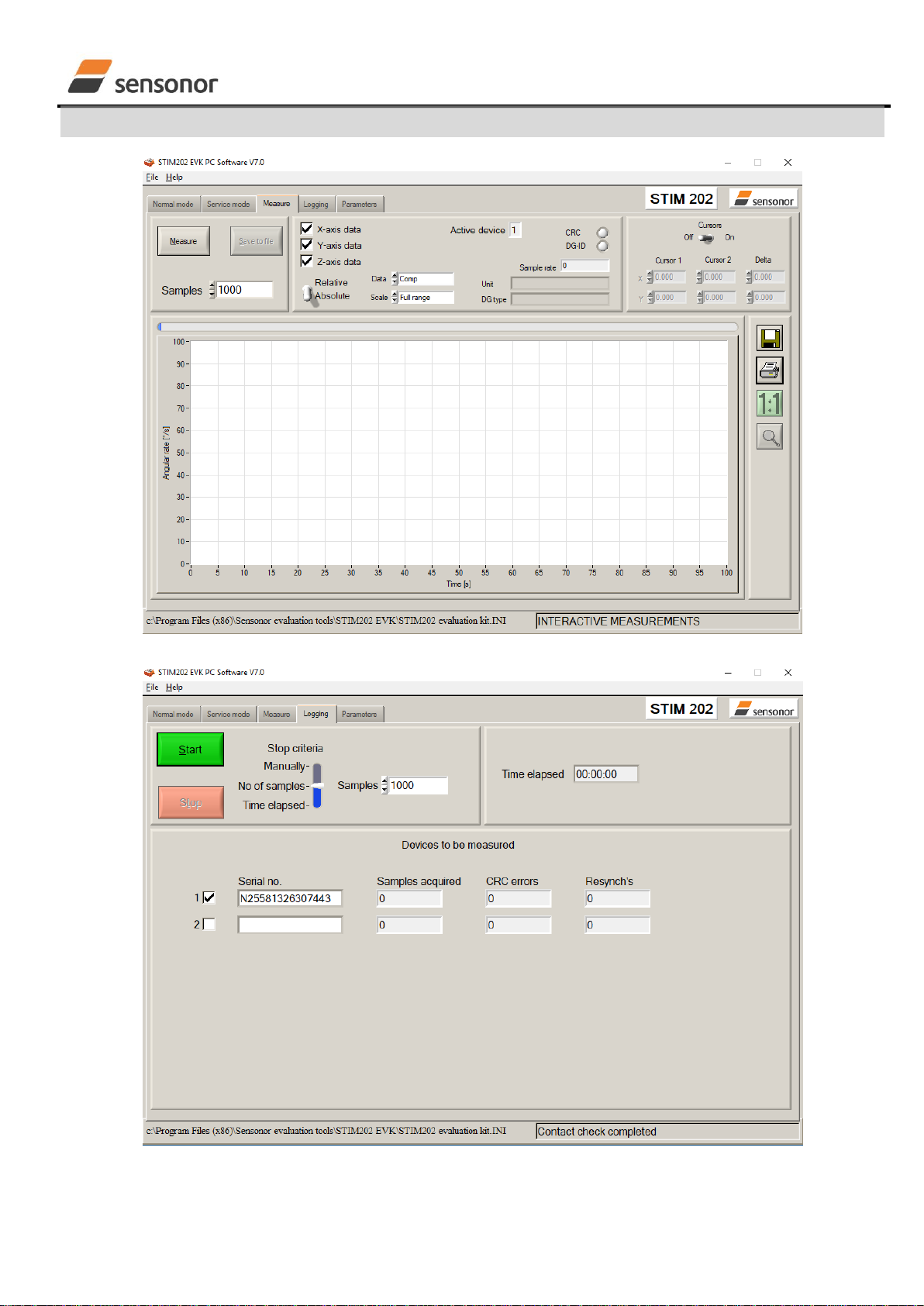Click the progress bar above the graph
The image size is (924, 1306).
coord(447,327)
